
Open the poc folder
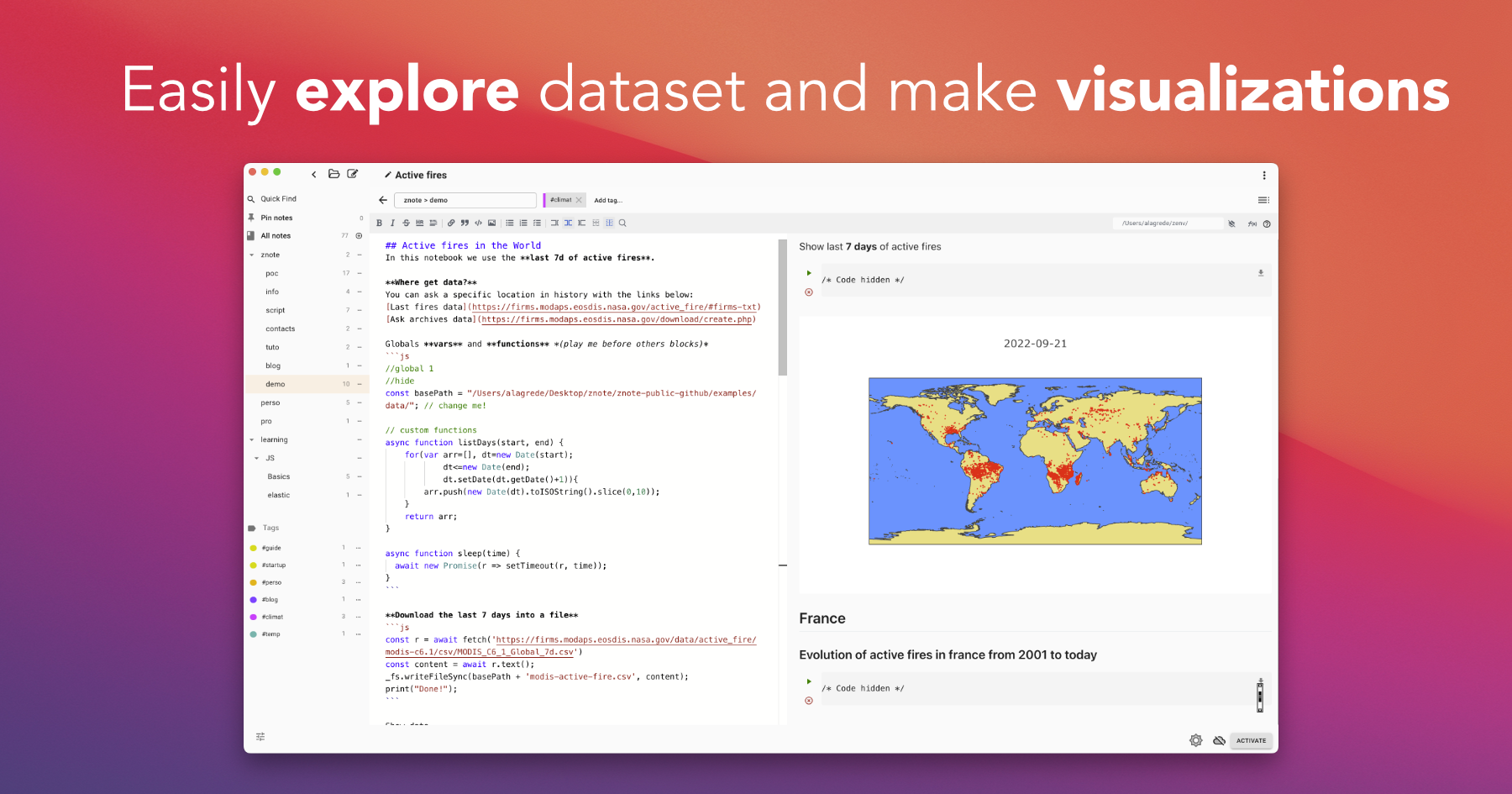[272, 273]
